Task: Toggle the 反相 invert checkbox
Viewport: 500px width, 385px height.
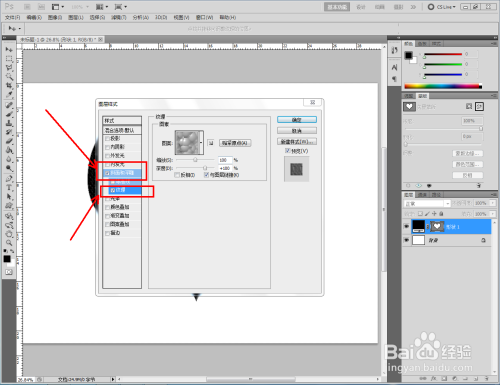Action: point(177,175)
